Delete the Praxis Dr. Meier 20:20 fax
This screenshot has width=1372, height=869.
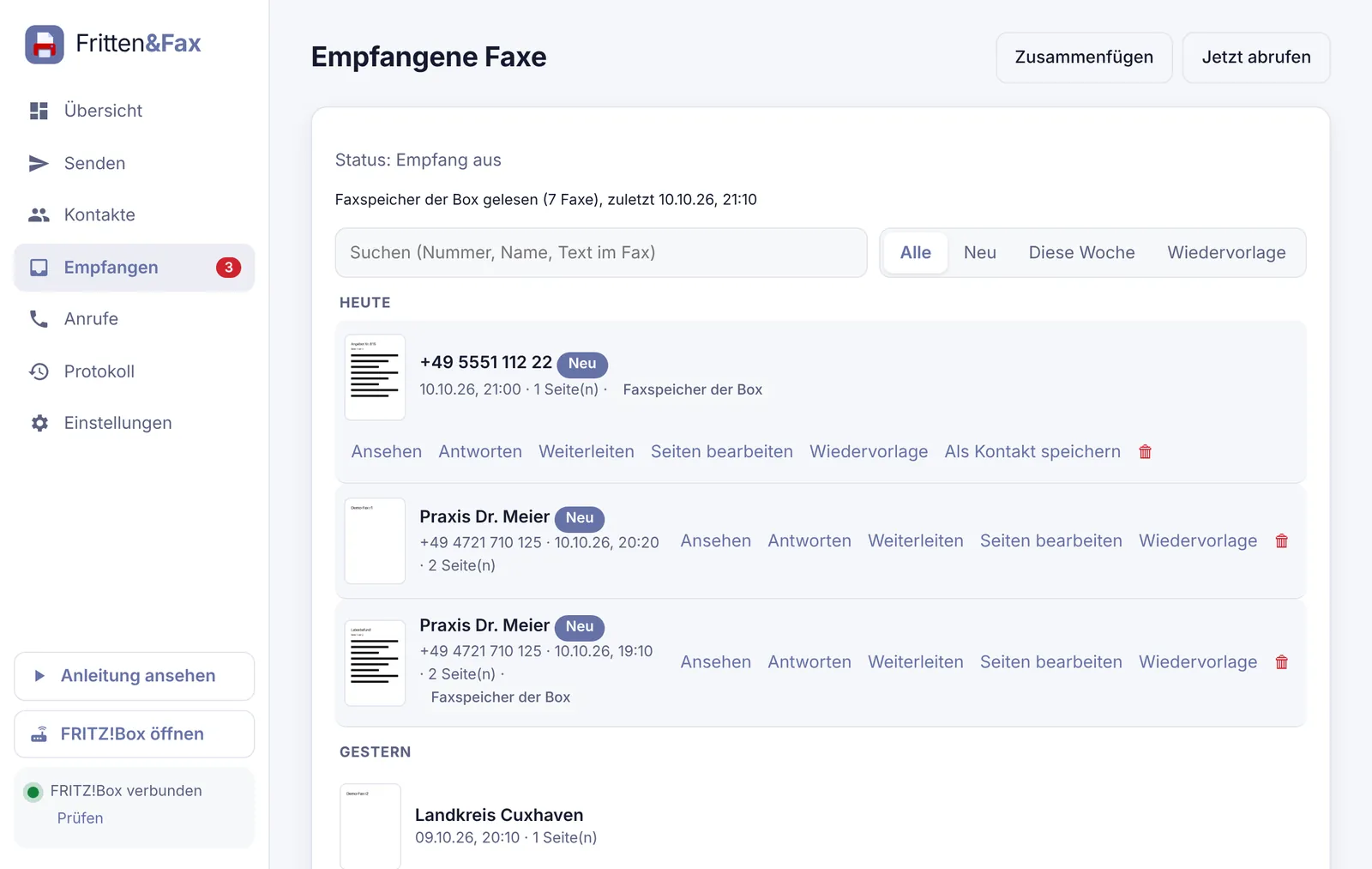1281,541
